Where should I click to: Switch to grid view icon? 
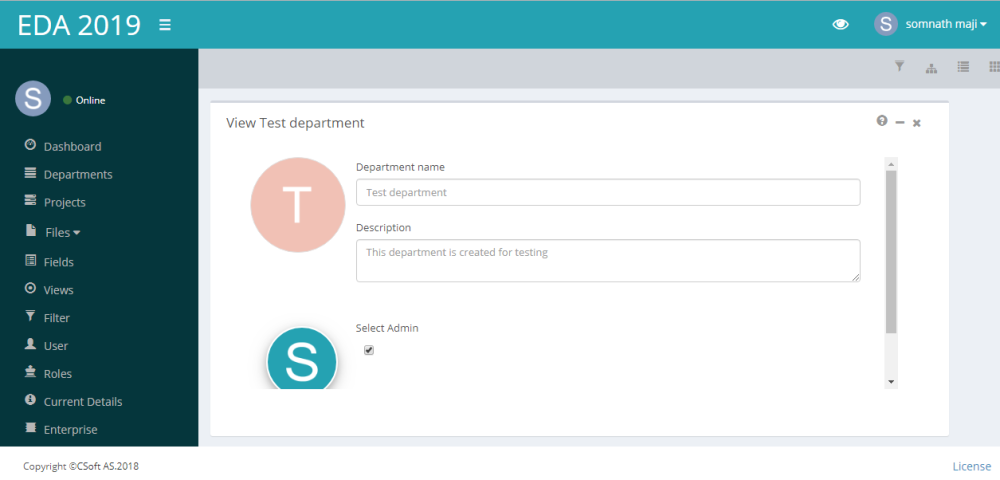coord(994,66)
